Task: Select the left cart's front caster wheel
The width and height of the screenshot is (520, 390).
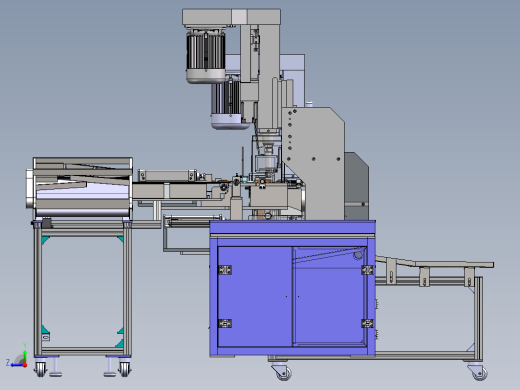Action: pos(40,369)
